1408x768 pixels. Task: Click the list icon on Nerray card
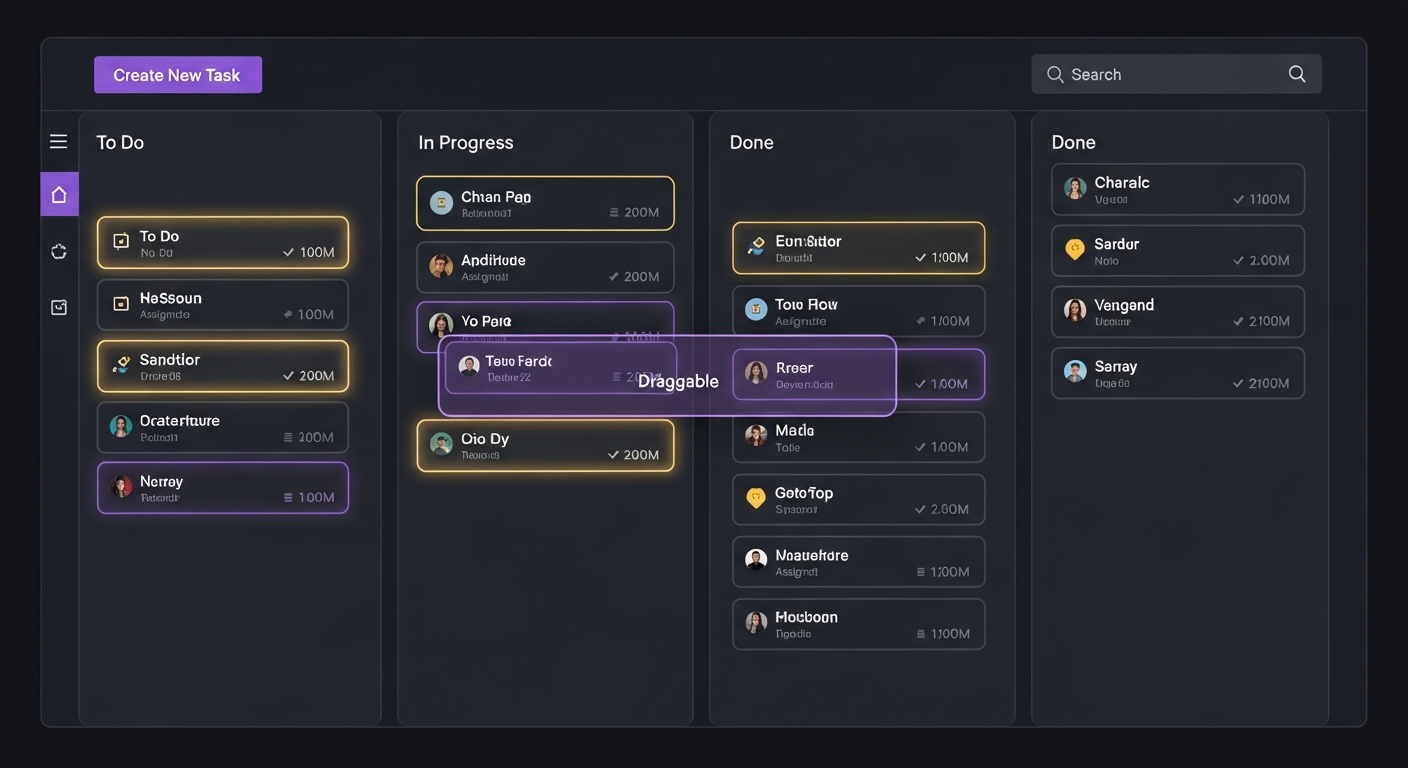288,497
